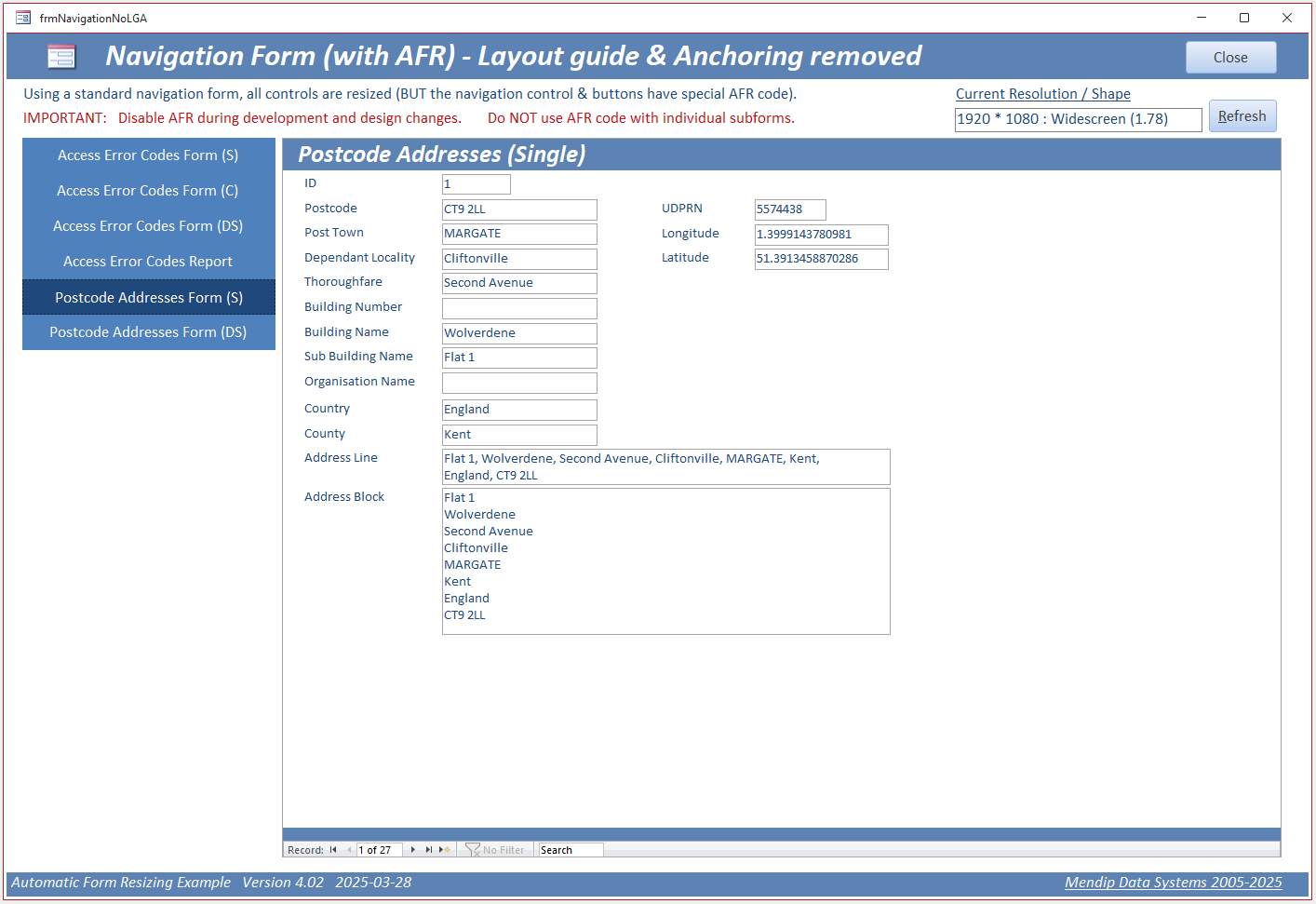
Task: Click the record number box
Action: 380,850
